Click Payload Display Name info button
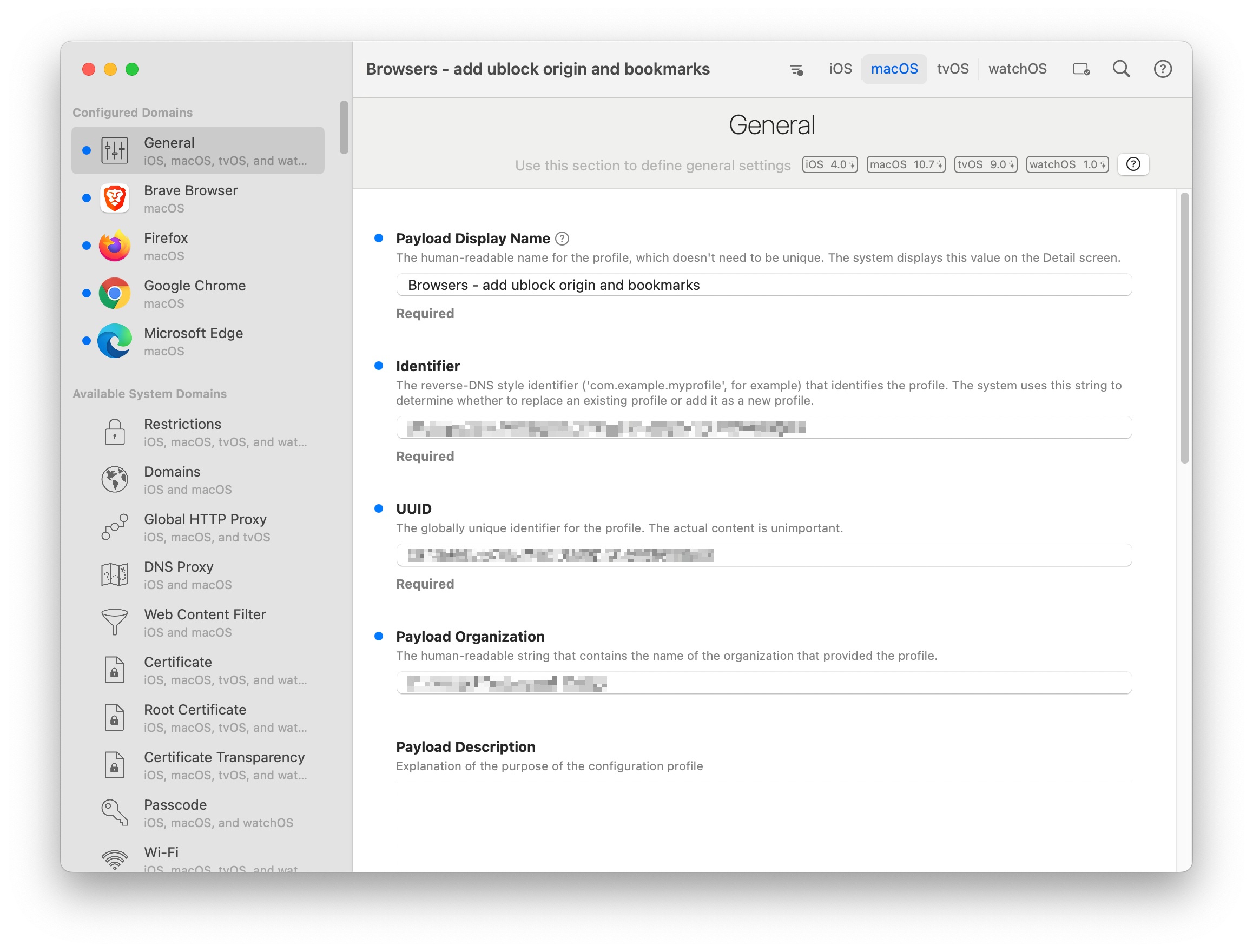Image resolution: width=1253 pixels, height=952 pixels. click(x=562, y=239)
